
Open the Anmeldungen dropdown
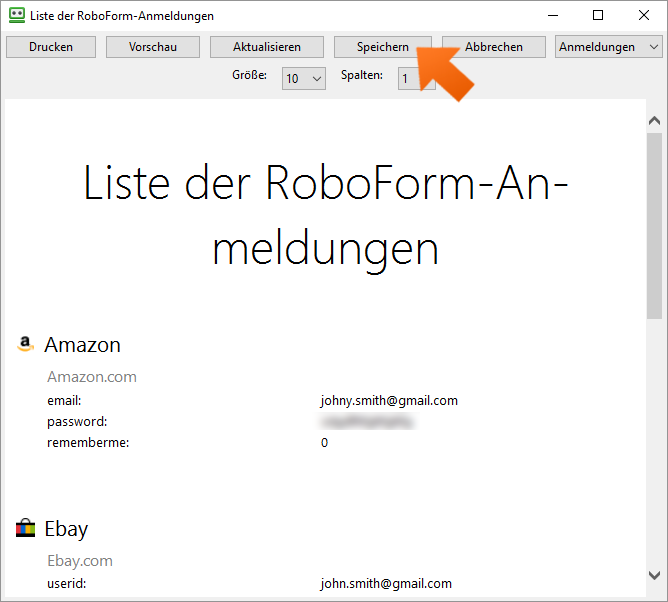pos(608,47)
